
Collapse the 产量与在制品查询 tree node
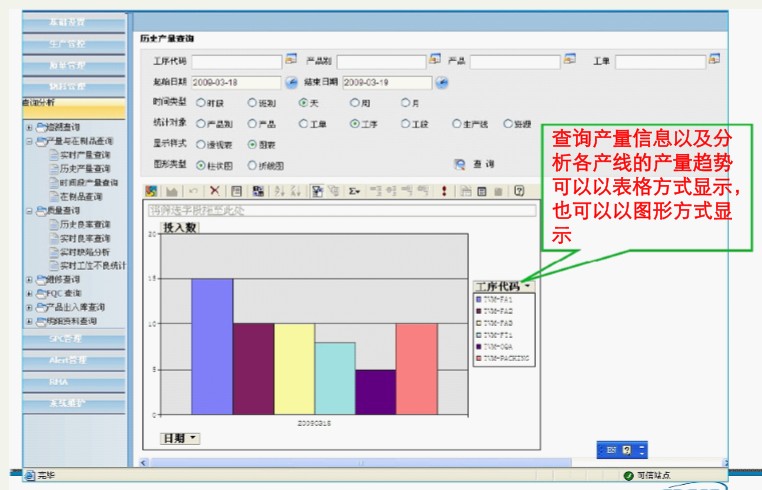[29, 141]
